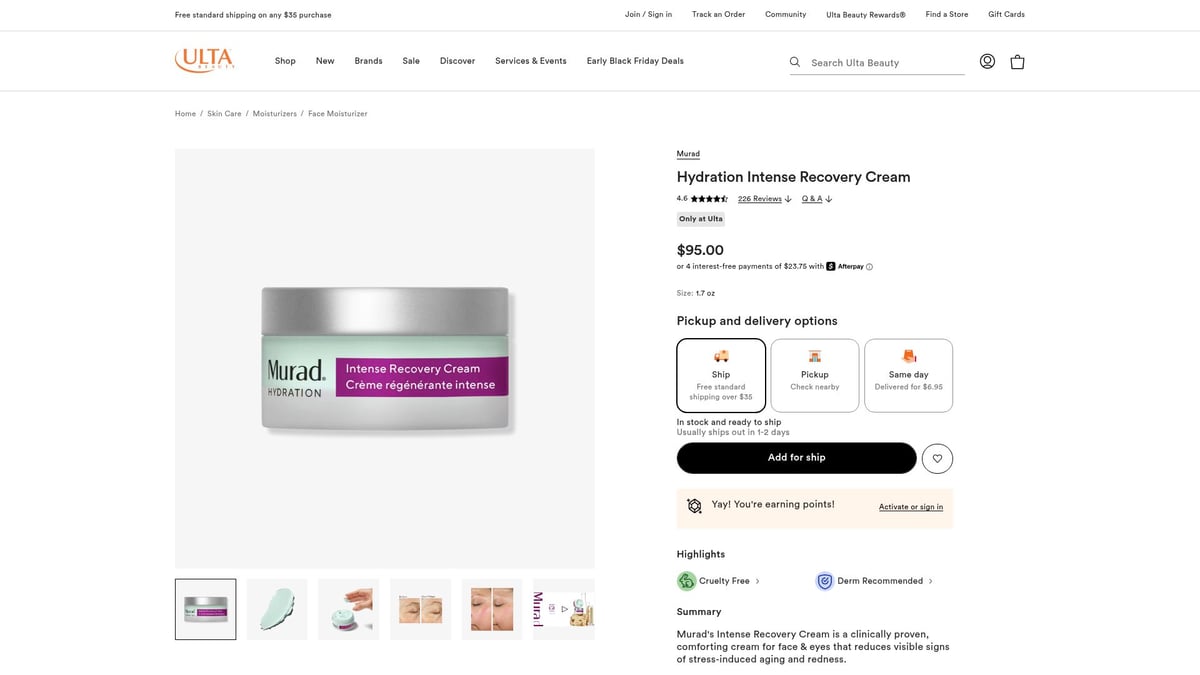Image resolution: width=1200 pixels, height=675 pixels.
Task: Open the Shop menu
Action: coord(285,61)
